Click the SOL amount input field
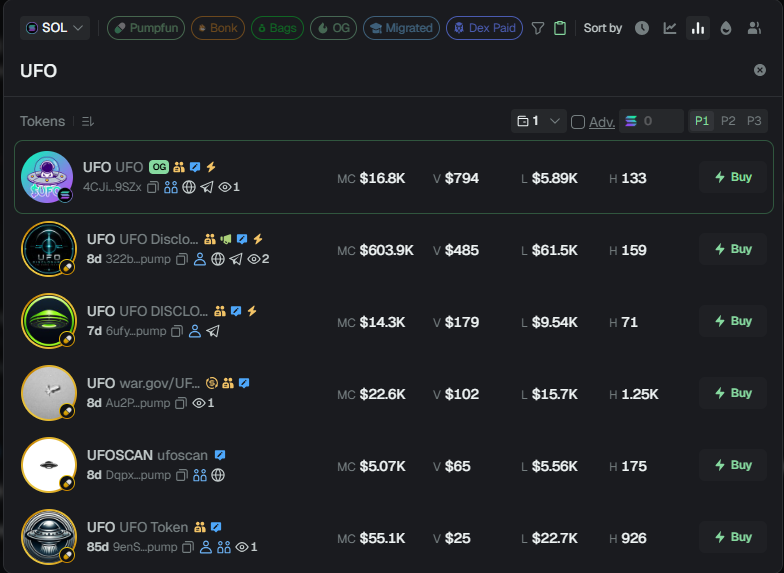784x573 pixels. [x=652, y=121]
